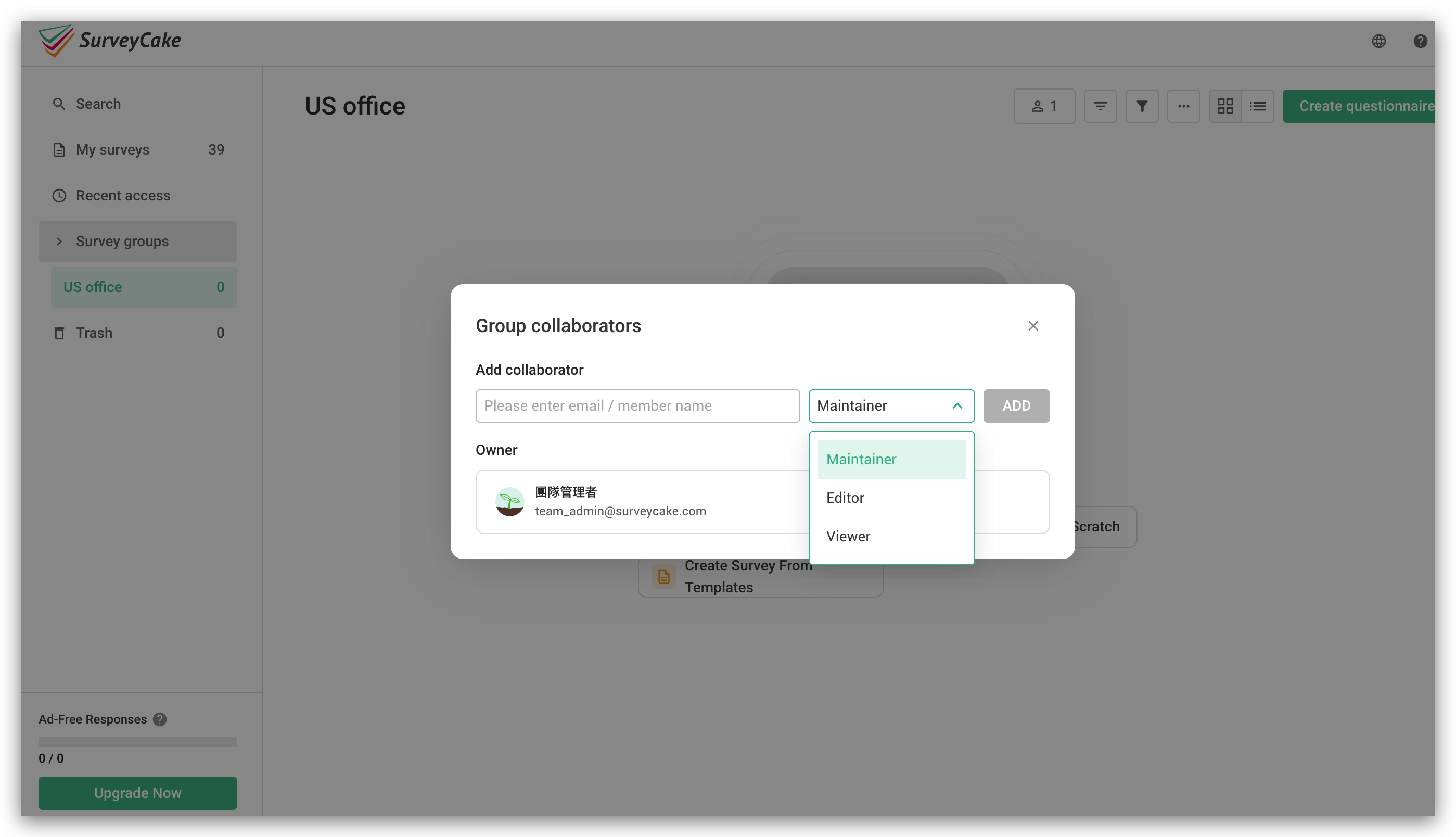
Task: Click the funnel filter icon
Action: [1142, 106]
